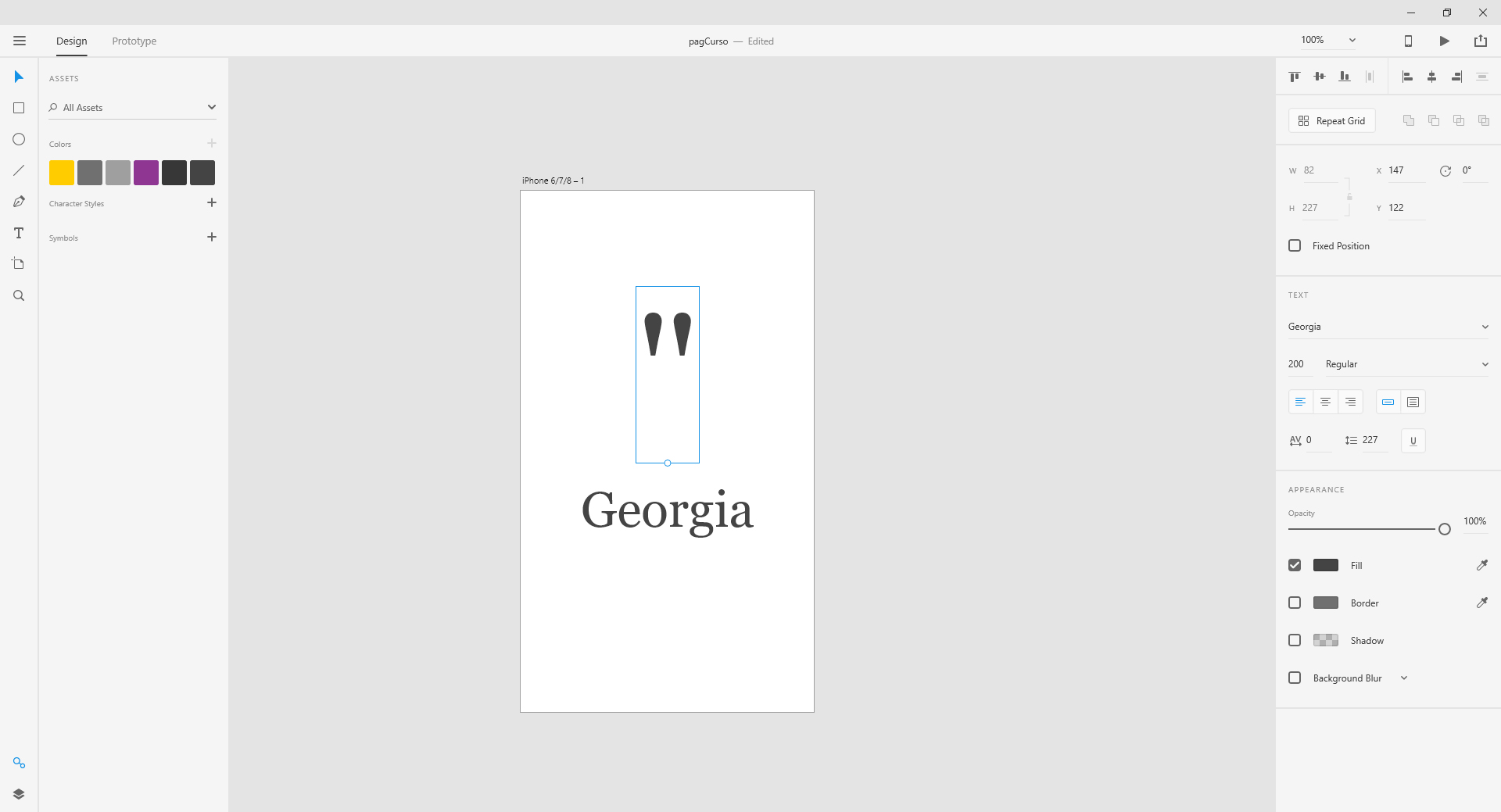Open the Border color swatch
The image size is (1501, 812).
coord(1326,603)
